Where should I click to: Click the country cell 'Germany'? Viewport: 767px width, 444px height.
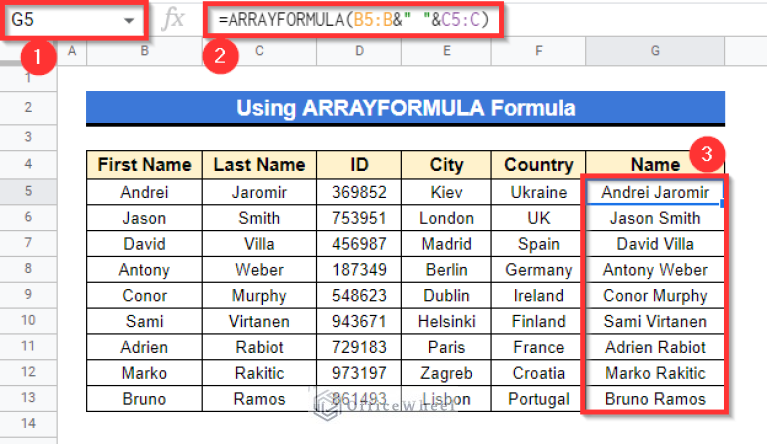[538, 270]
